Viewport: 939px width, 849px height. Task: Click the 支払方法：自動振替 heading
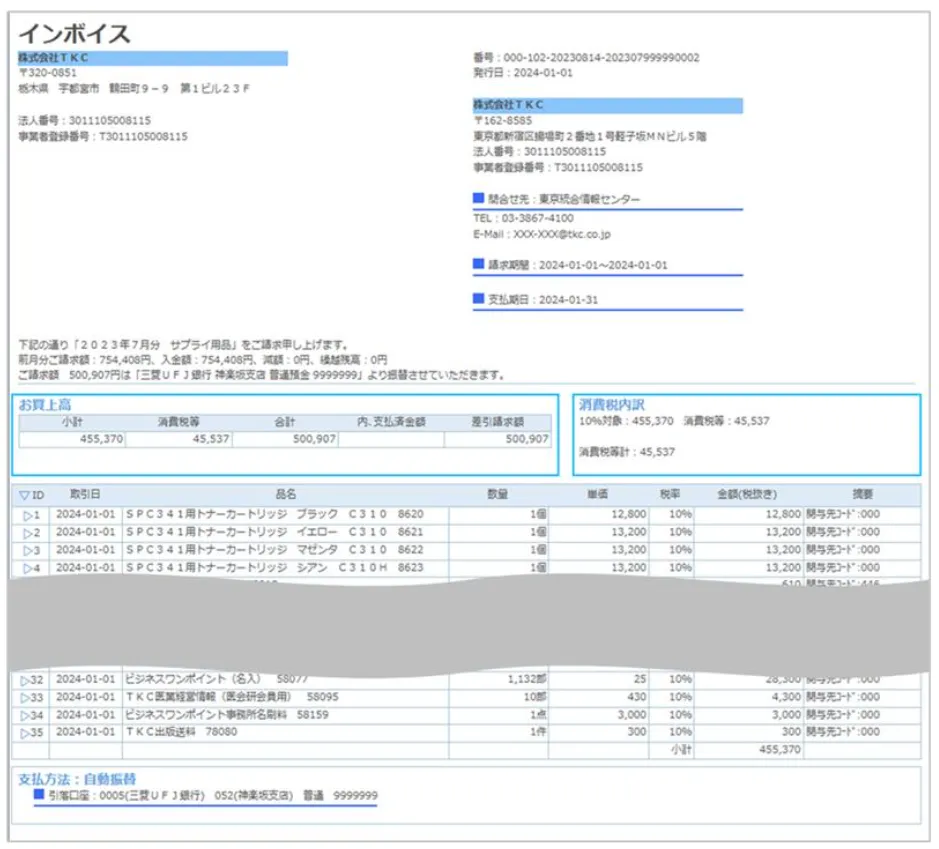pyautogui.click(x=77, y=778)
